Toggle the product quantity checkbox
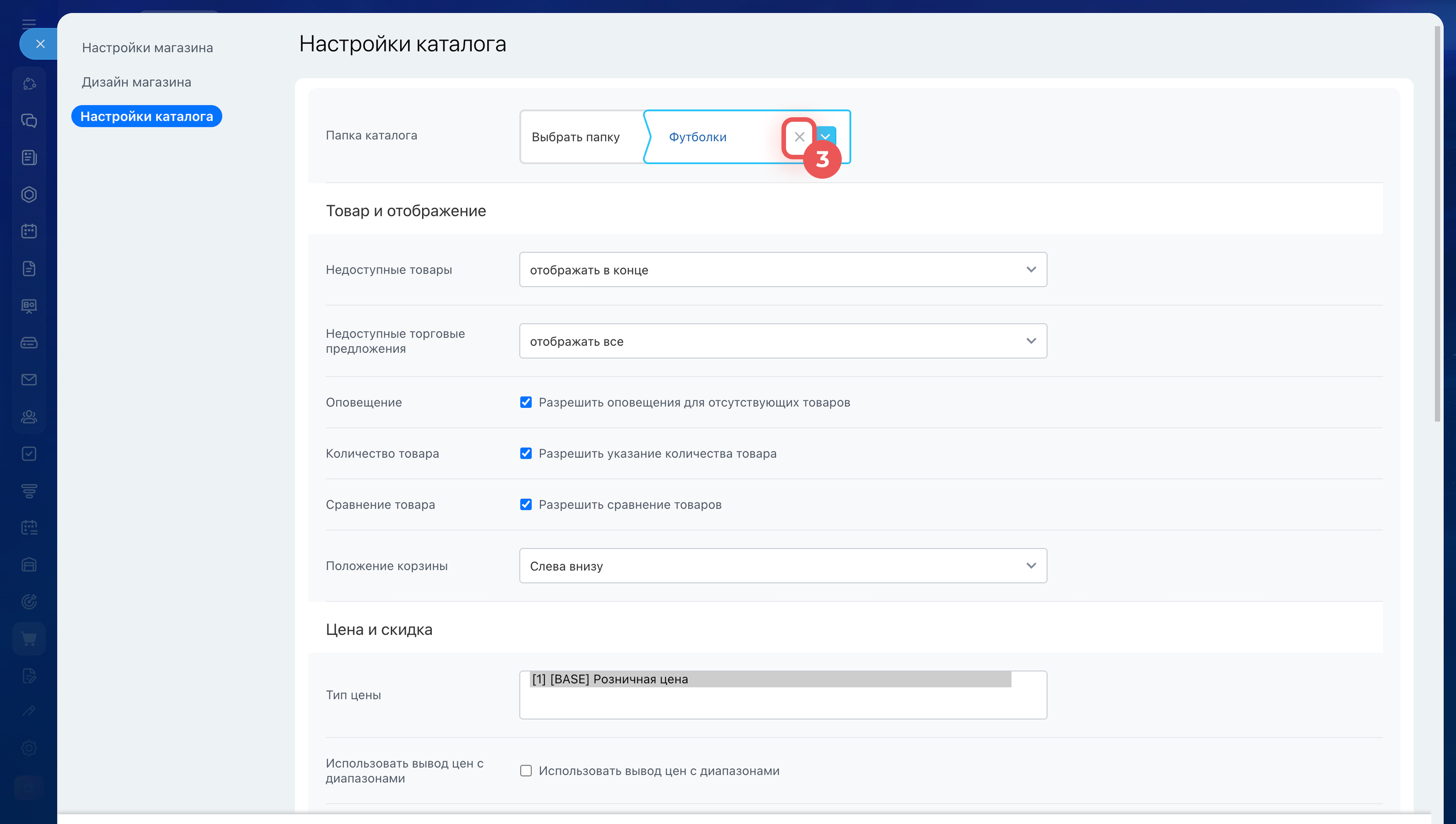 (x=526, y=453)
